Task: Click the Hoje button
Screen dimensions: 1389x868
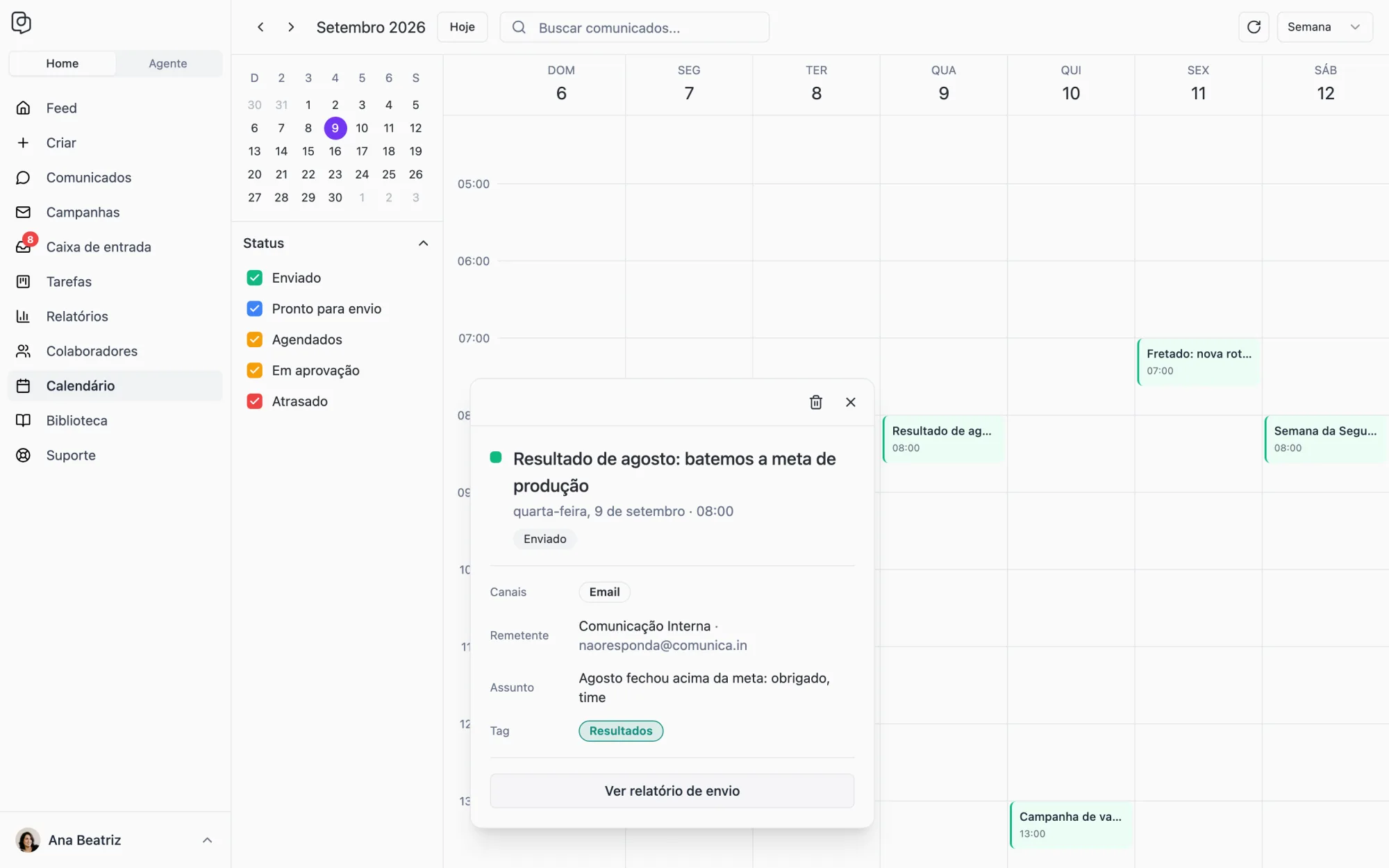Action: click(463, 27)
